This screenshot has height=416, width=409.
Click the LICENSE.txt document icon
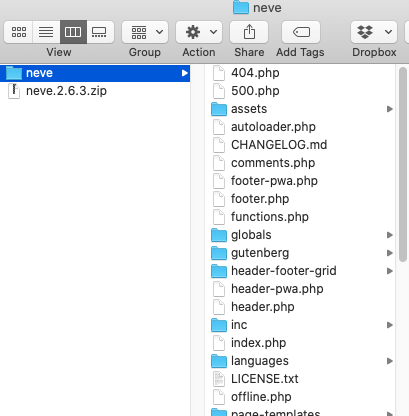click(x=219, y=379)
